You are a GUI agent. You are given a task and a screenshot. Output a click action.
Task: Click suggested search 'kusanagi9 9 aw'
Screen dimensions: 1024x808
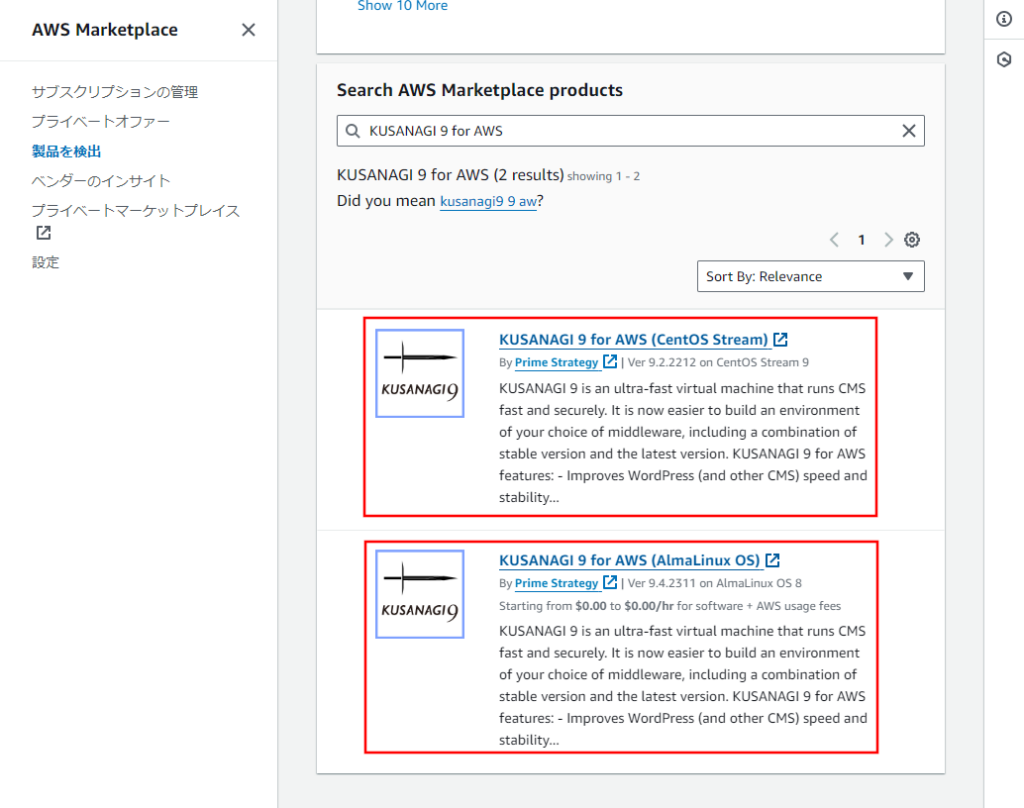[x=488, y=201]
